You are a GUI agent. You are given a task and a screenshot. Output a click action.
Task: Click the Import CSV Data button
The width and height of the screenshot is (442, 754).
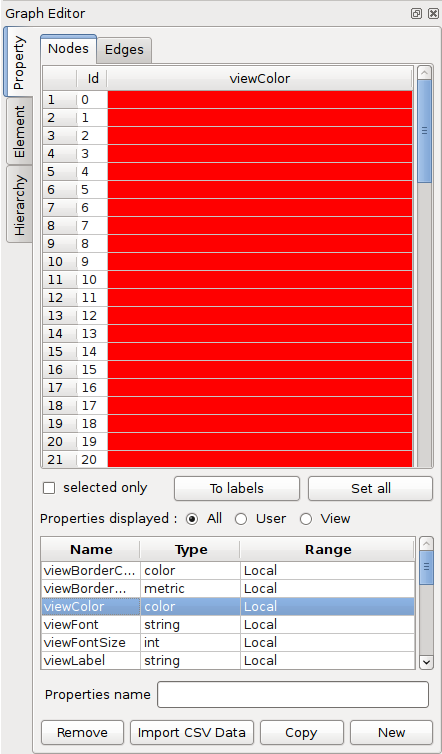click(x=191, y=732)
